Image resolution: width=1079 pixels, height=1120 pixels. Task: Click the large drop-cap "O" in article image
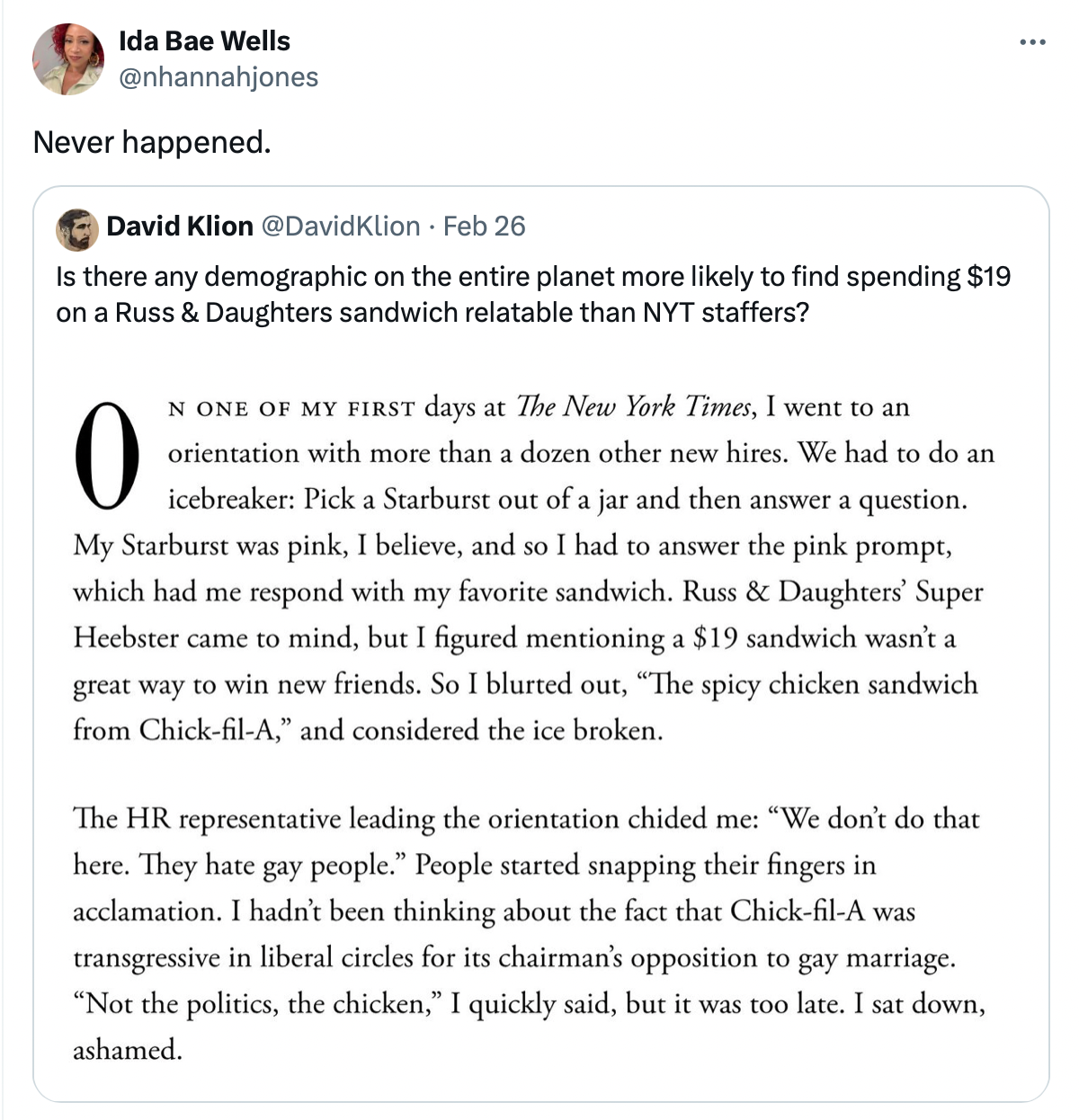click(110, 454)
